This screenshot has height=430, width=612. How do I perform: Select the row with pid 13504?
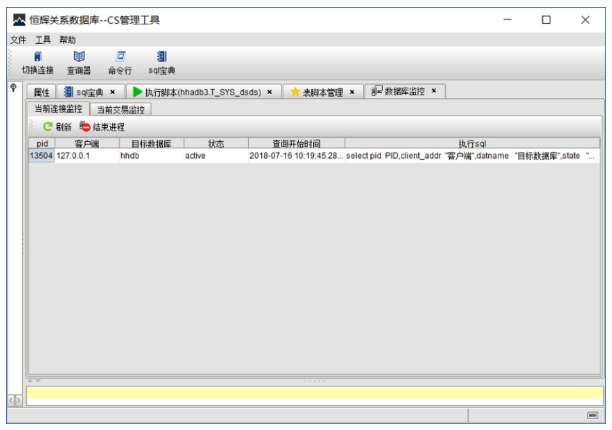point(300,156)
